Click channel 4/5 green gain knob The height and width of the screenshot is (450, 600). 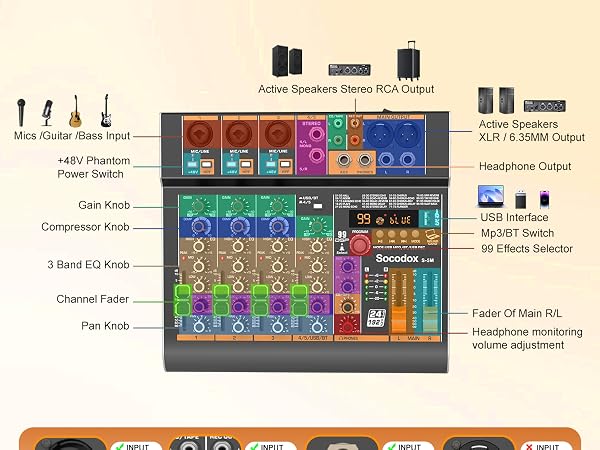316,227
